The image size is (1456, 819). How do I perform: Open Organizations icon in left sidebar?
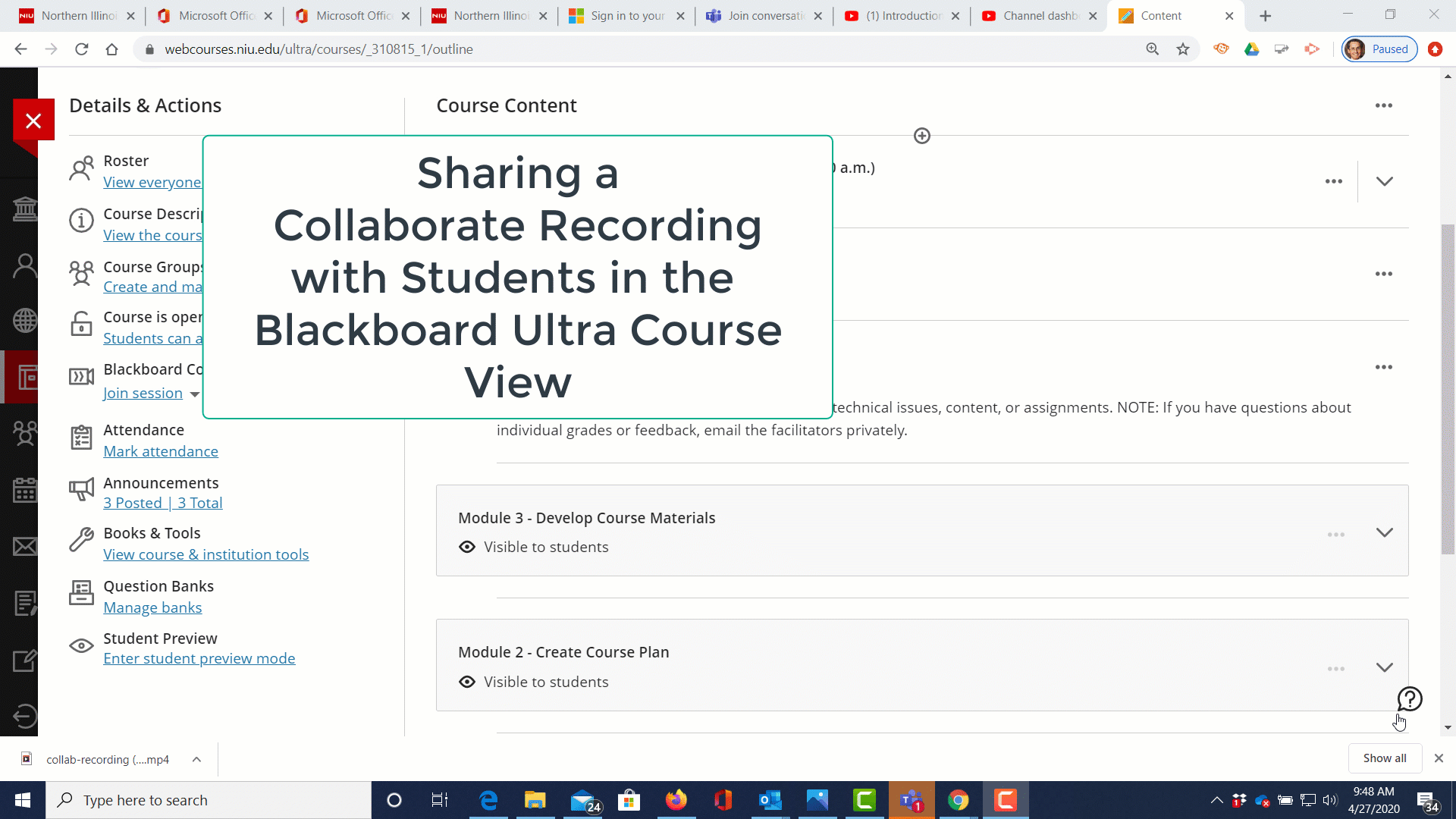(25, 433)
